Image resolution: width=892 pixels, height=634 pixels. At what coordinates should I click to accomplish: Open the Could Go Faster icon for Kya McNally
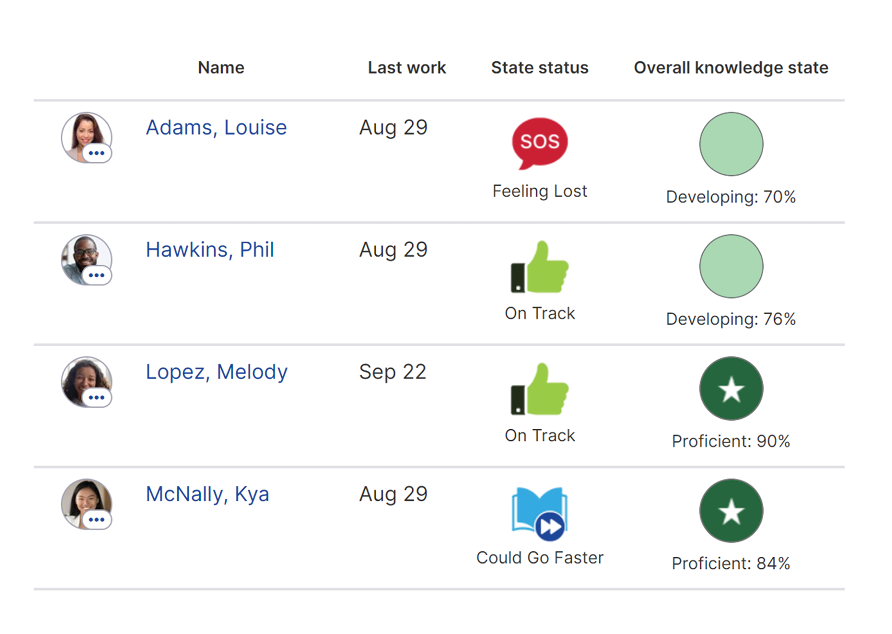click(x=539, y=512)
